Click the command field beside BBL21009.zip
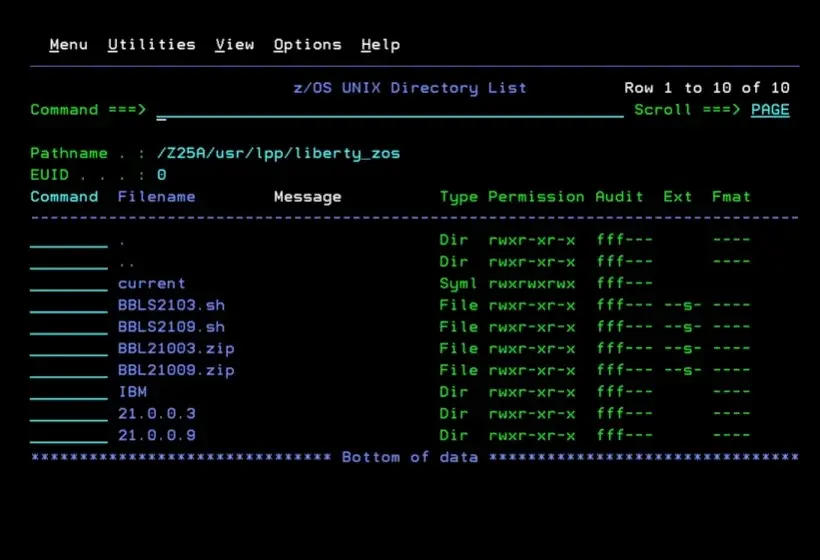 (69, 371)
